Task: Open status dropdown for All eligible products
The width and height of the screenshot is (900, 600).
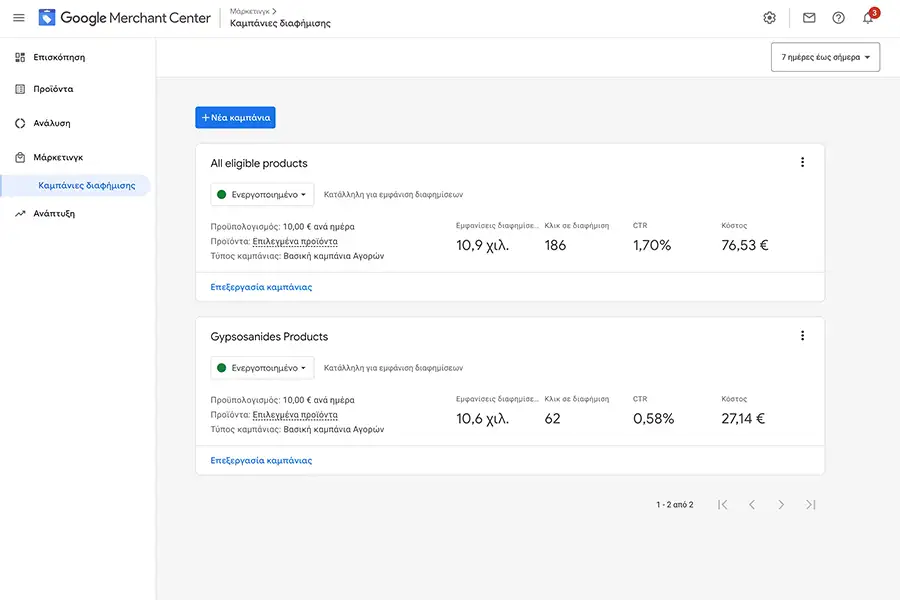Action: click(262, 194)
